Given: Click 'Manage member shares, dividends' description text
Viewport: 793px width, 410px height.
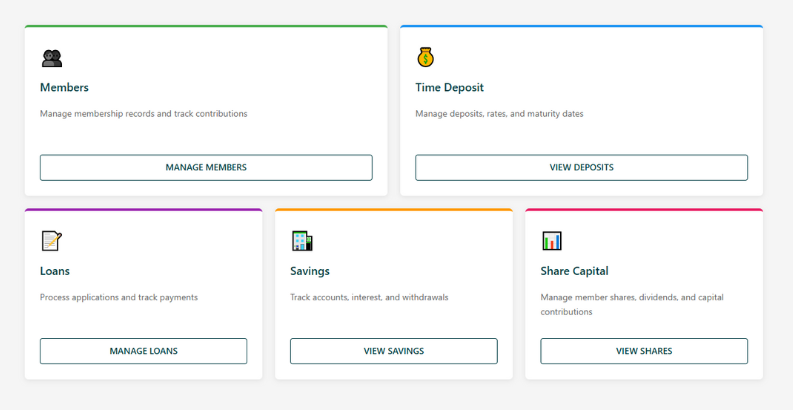Looking at the screenshot, I should pyautogui.click(x=632, y=304).
